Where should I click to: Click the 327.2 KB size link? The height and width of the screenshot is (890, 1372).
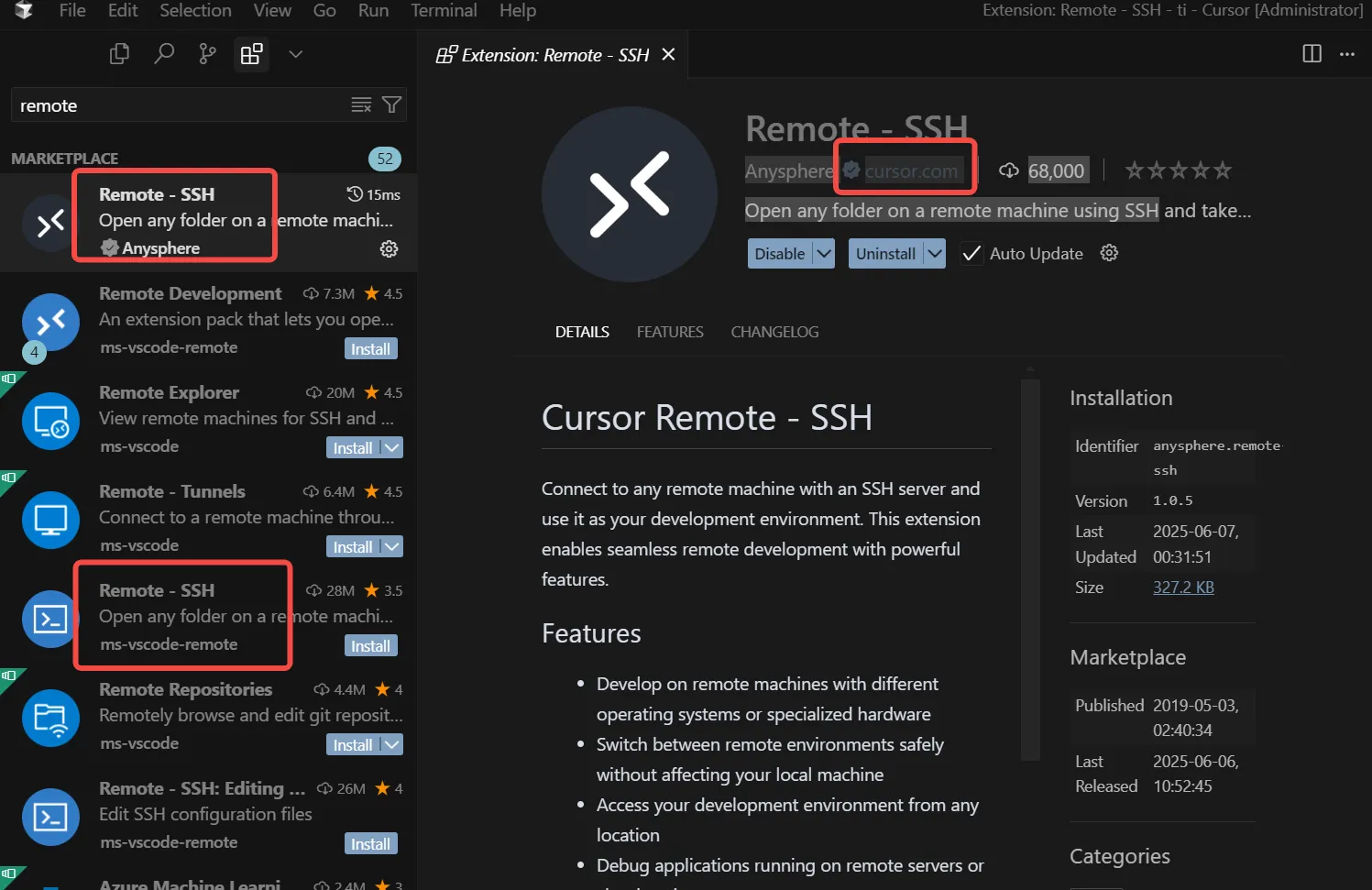click(x=1183, y=588)
